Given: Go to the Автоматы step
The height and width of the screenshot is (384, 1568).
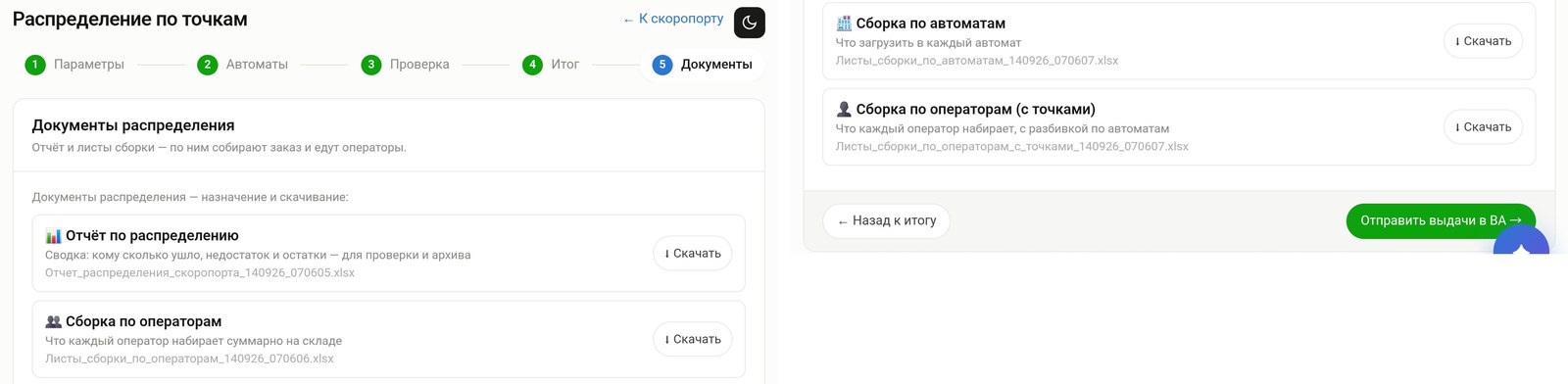Looking at the screenshot, I should 243,65.
